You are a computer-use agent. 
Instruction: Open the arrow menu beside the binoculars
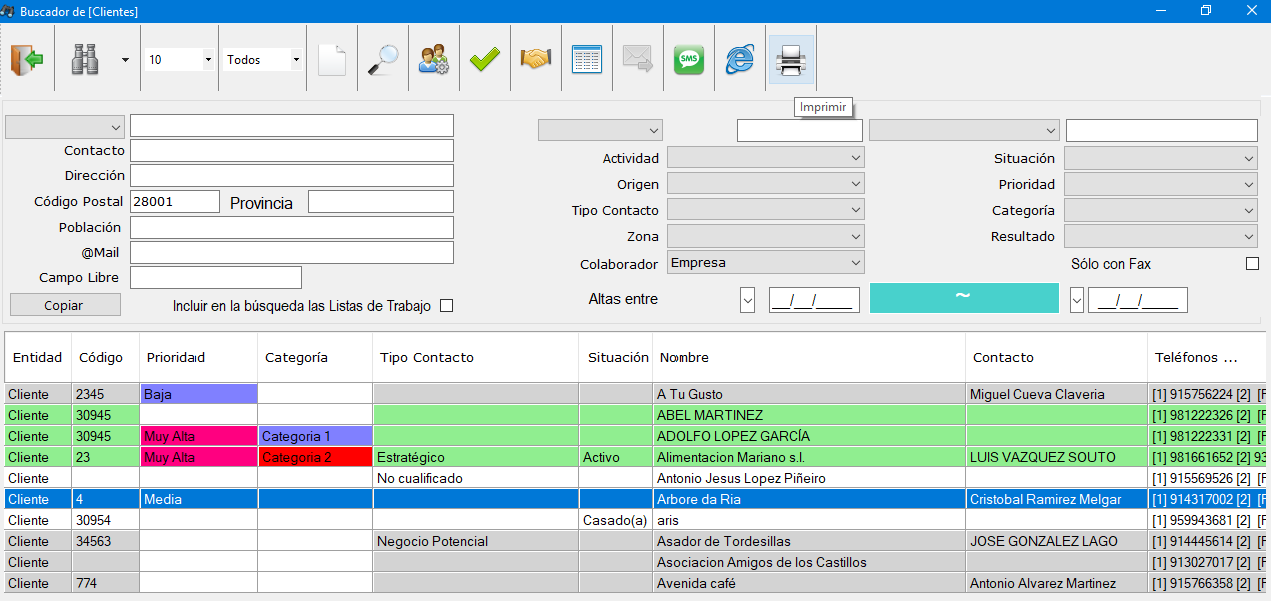[125, 60]
